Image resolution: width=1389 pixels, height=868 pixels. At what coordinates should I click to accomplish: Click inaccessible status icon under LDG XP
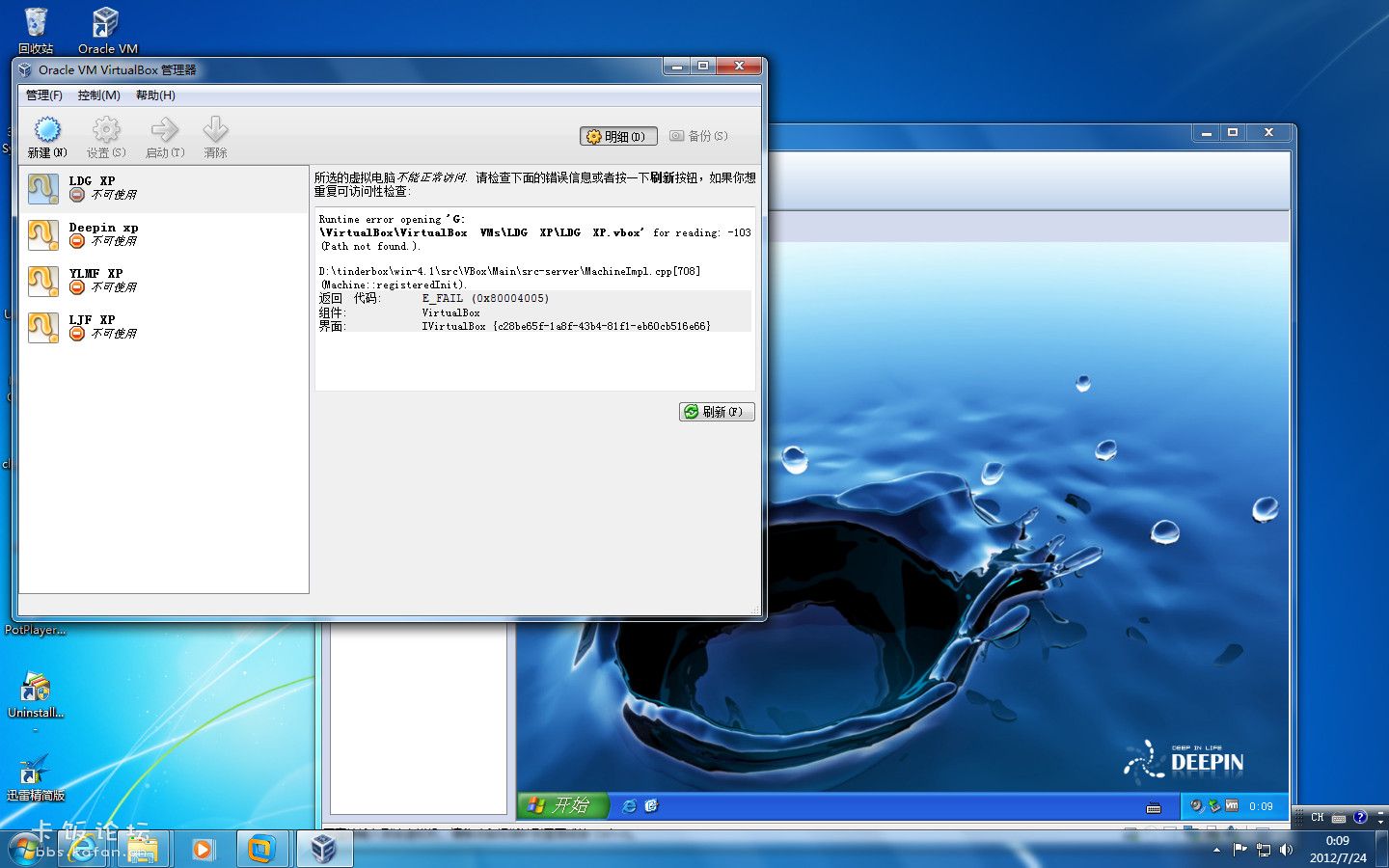[77, 195]
